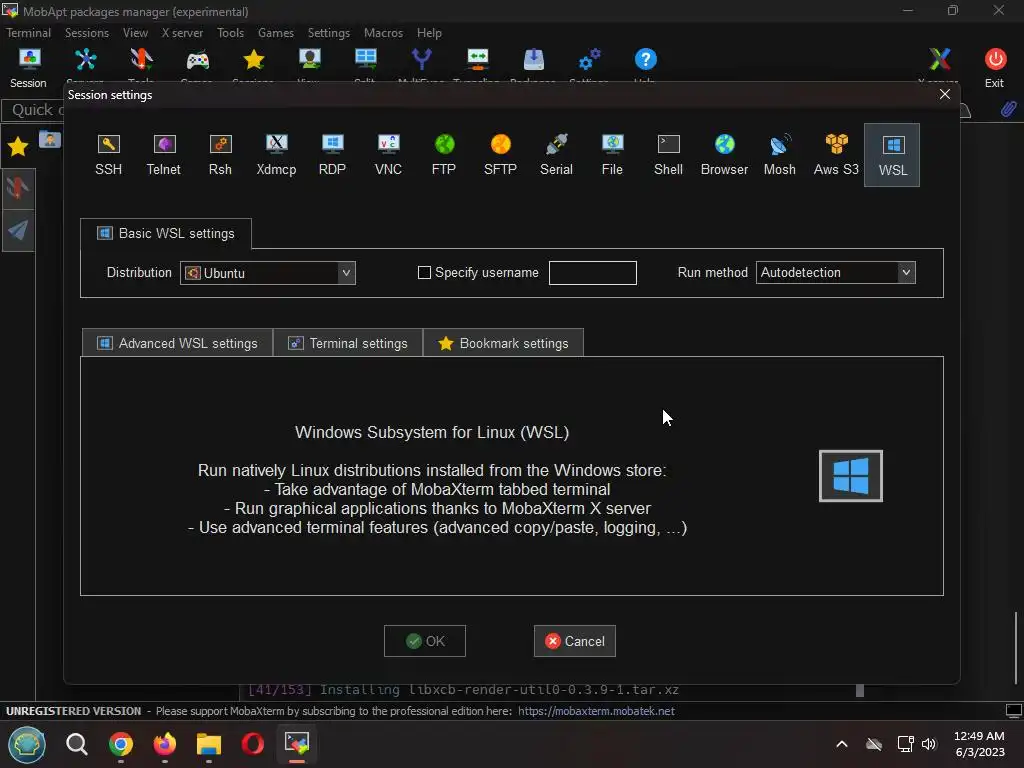This screenshot has height=768, width=1024.
Task: Open the Distribution Ubuntu dropdown
Action: pyautogui.click(x=268, y=272)
